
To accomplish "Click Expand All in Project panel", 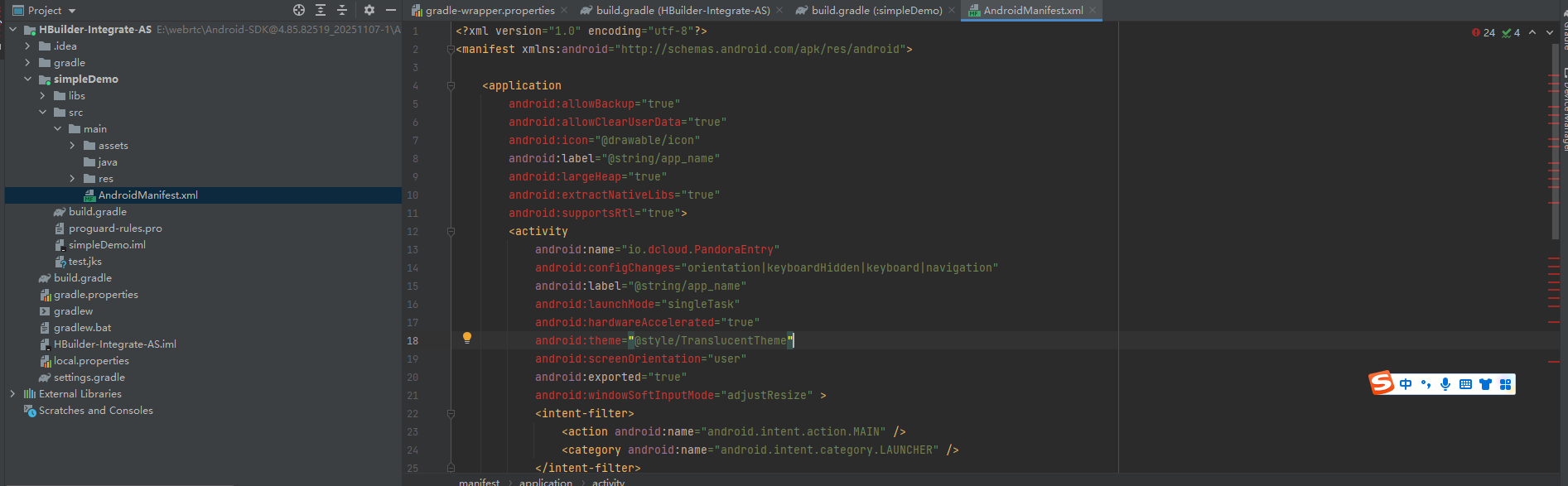I will coord(321,10).
